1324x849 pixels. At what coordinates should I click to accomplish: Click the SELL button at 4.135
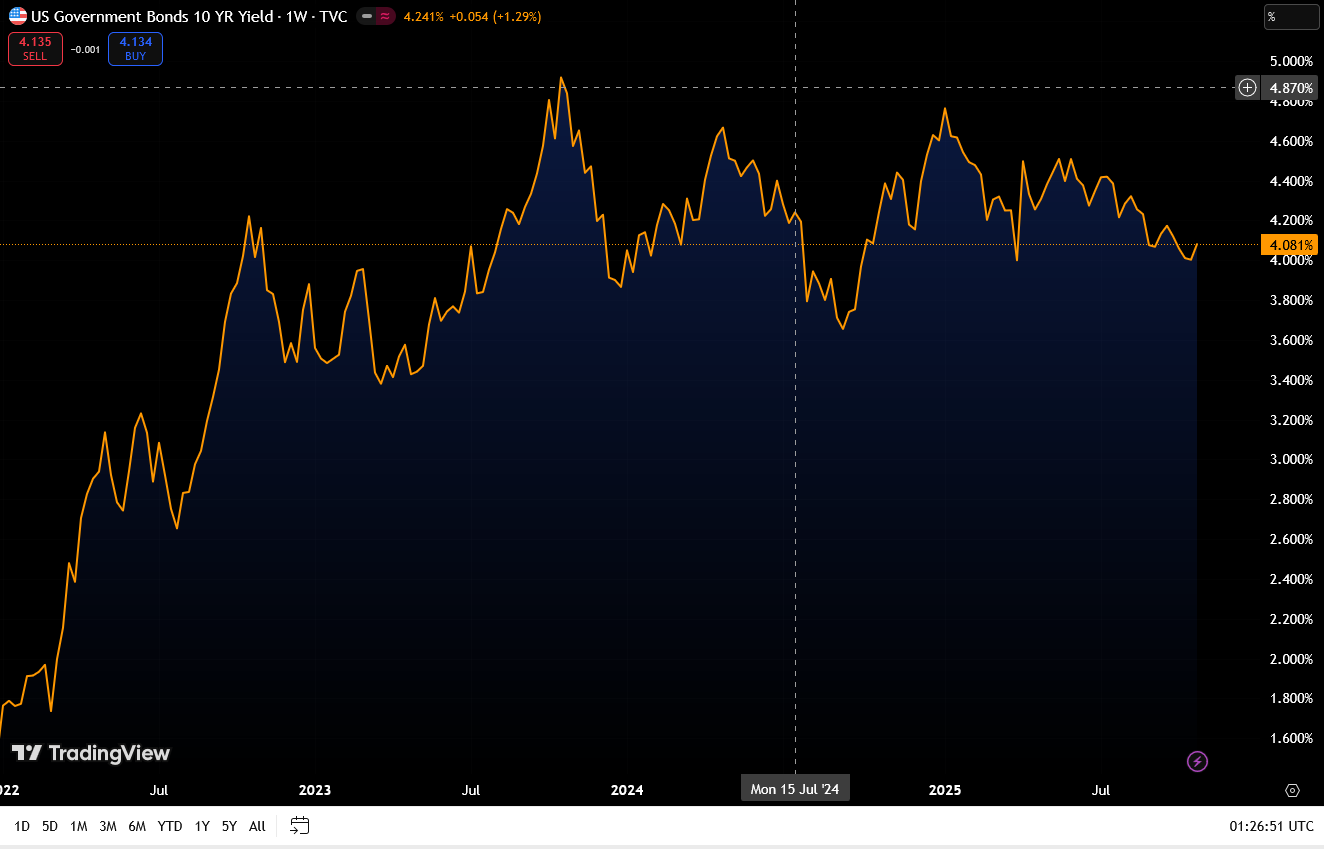(x=35, y=49)
